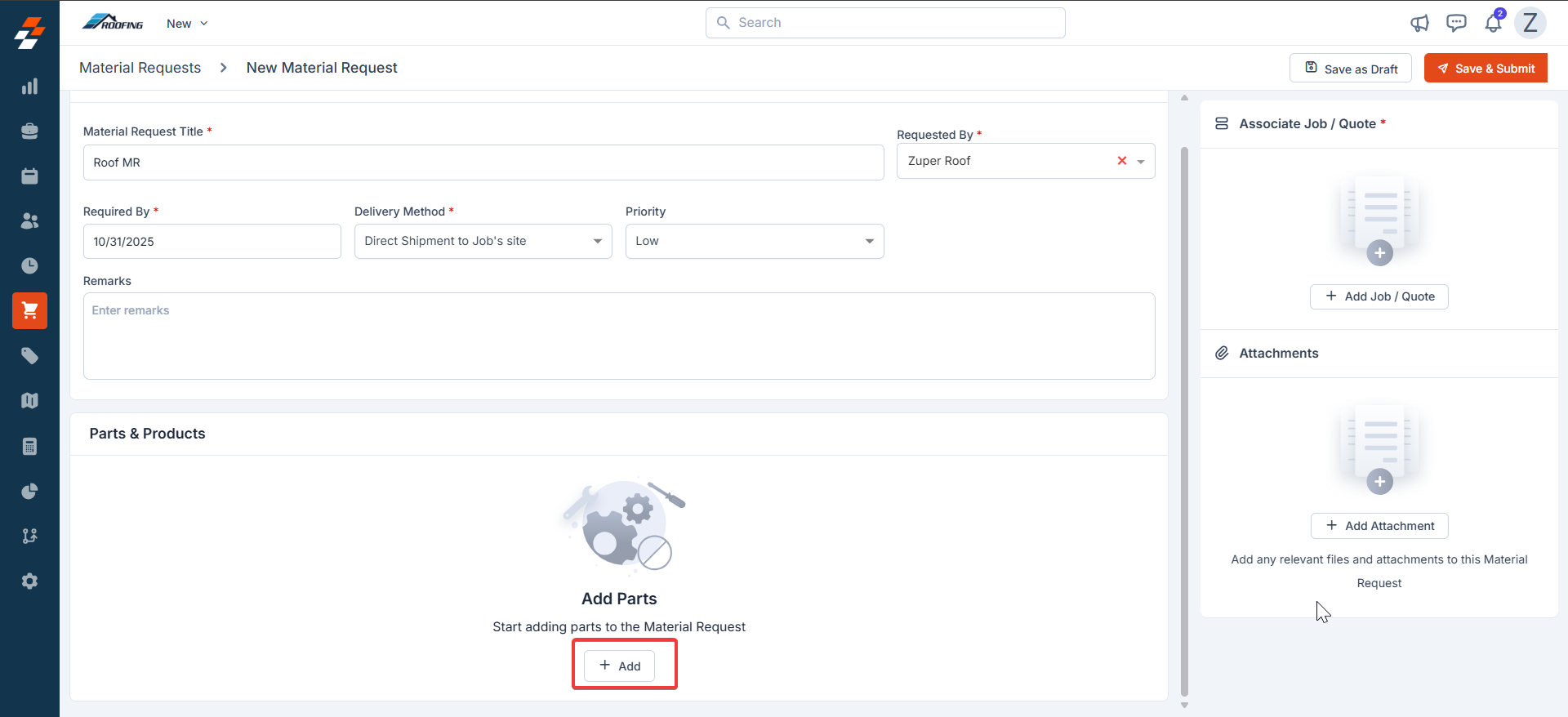The image size is (1568, 717).
Task: Open the calculator sidebar icon
Action: (29, 446)
